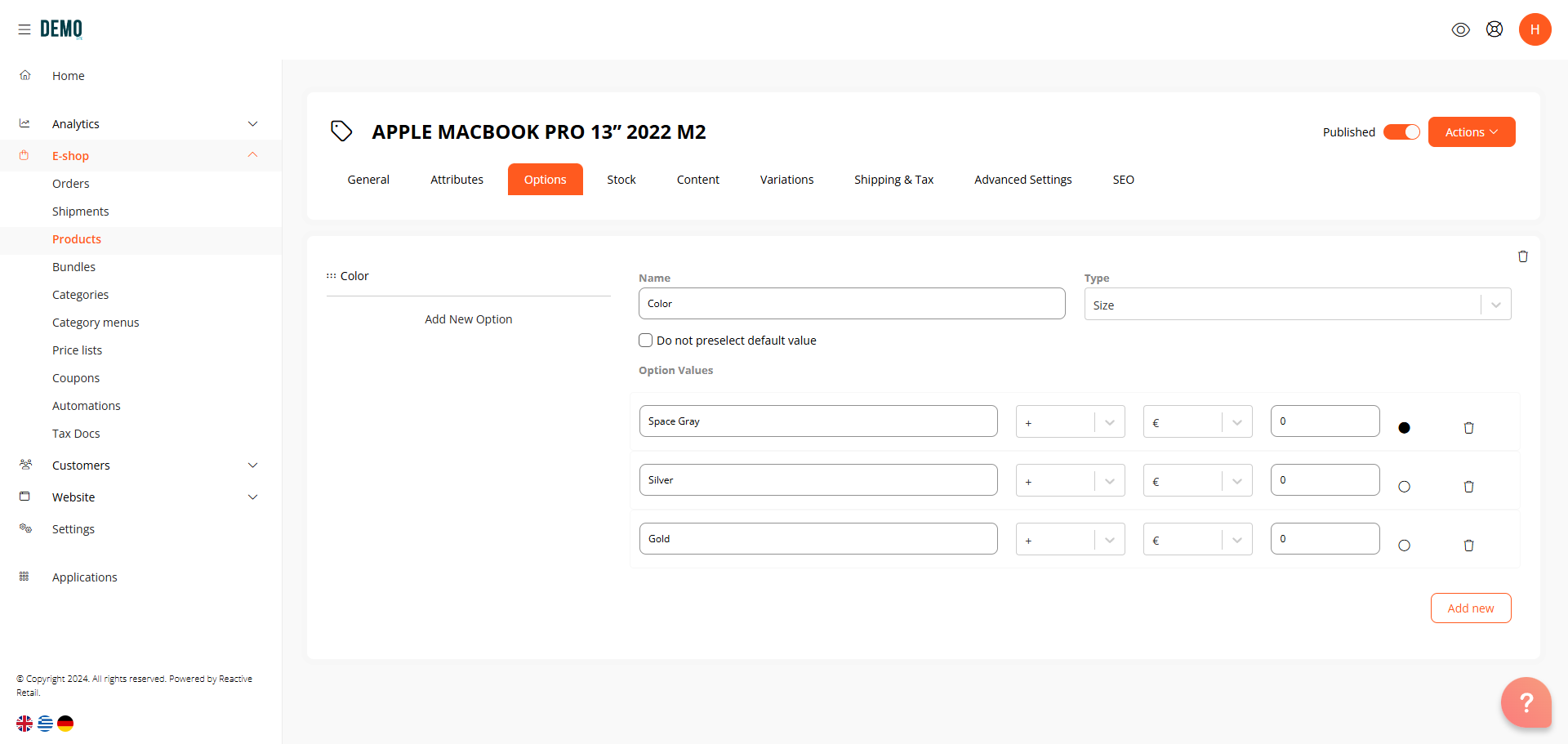
Task: Expand the Customers menu chevron
Action: 252,465
